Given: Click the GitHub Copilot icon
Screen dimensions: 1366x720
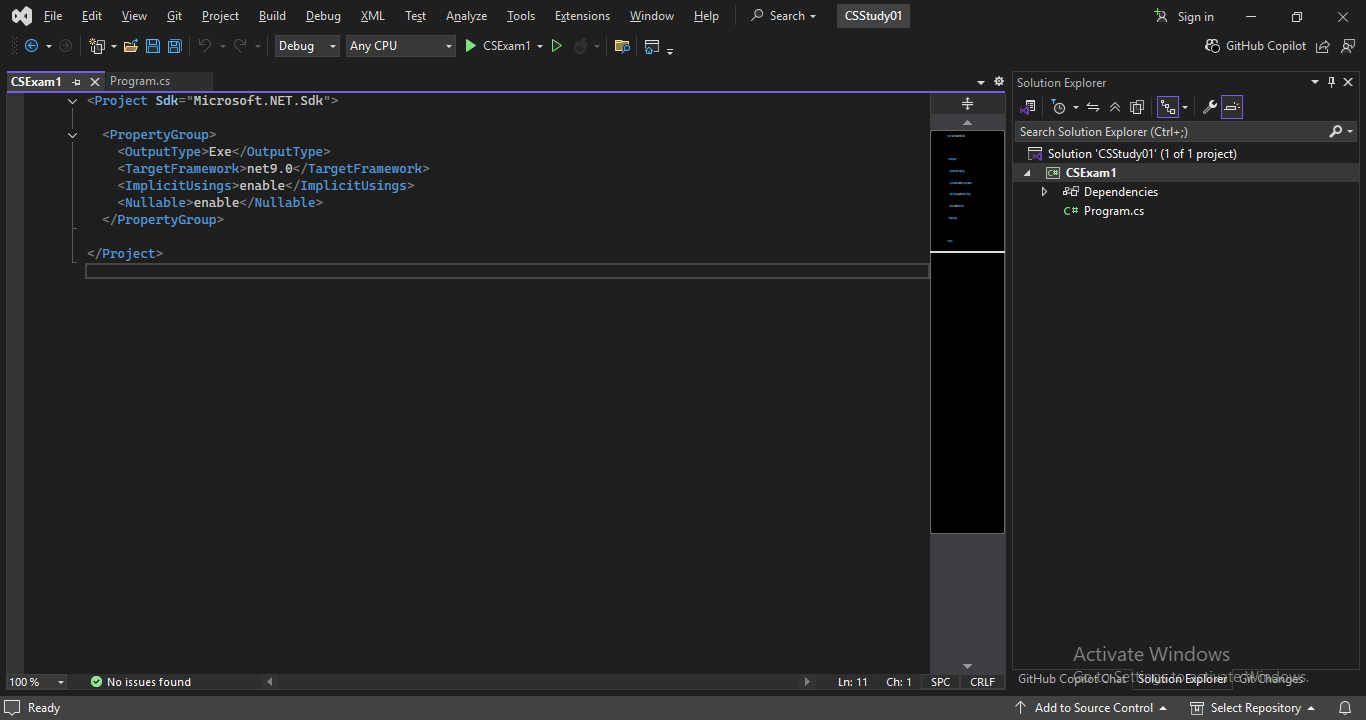Looking at the screenshot, I should [1213, 46].
